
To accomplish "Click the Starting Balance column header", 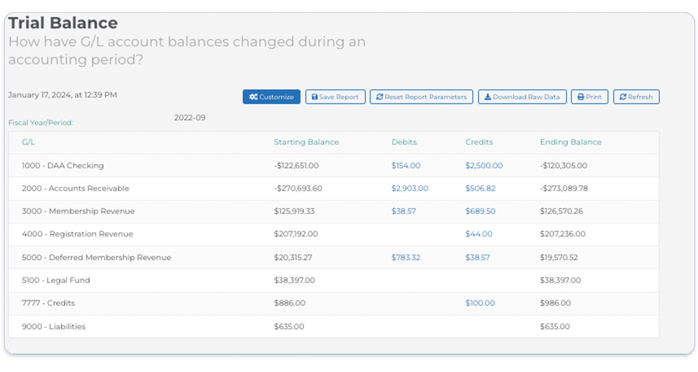I will [306, 142].
